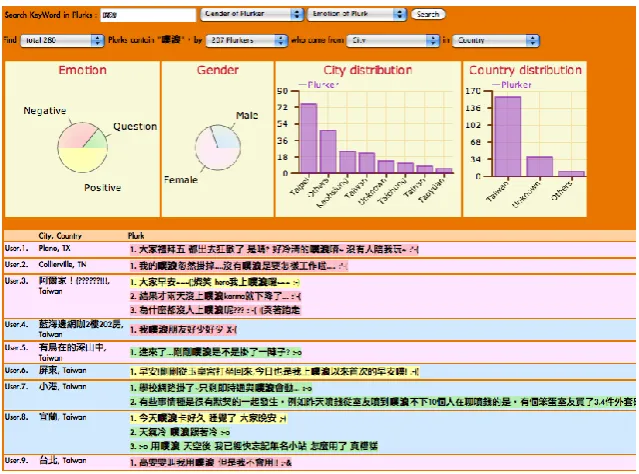639x474 pixels.
Task: Open the Country filter dropdown
Action: tap(496, 40)
